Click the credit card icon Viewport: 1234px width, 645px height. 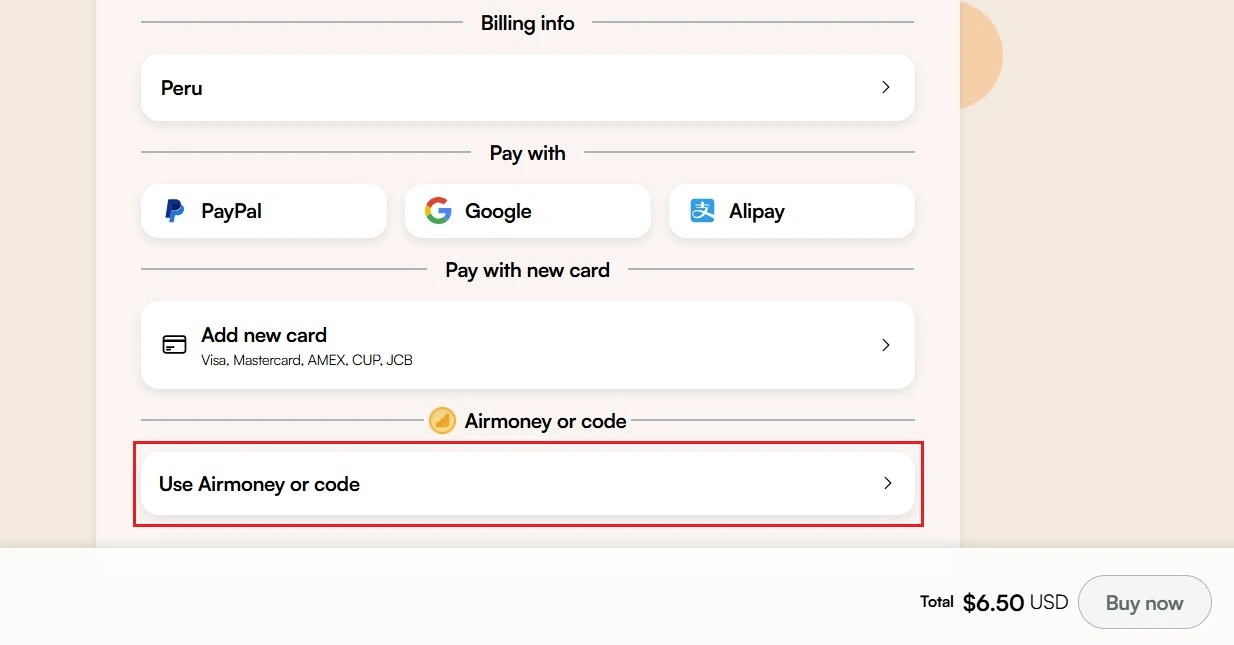tap(174, 345)
